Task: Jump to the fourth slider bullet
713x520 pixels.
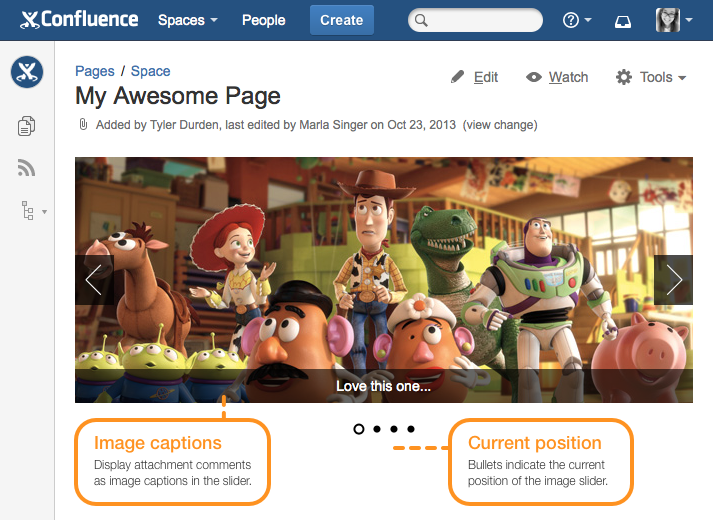Action: coord(411,429)
